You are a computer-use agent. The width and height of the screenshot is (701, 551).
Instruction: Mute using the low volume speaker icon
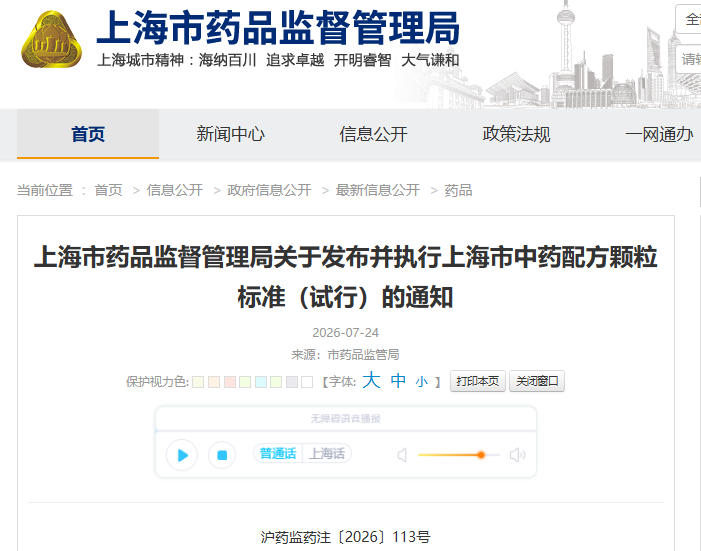point(402,455)
